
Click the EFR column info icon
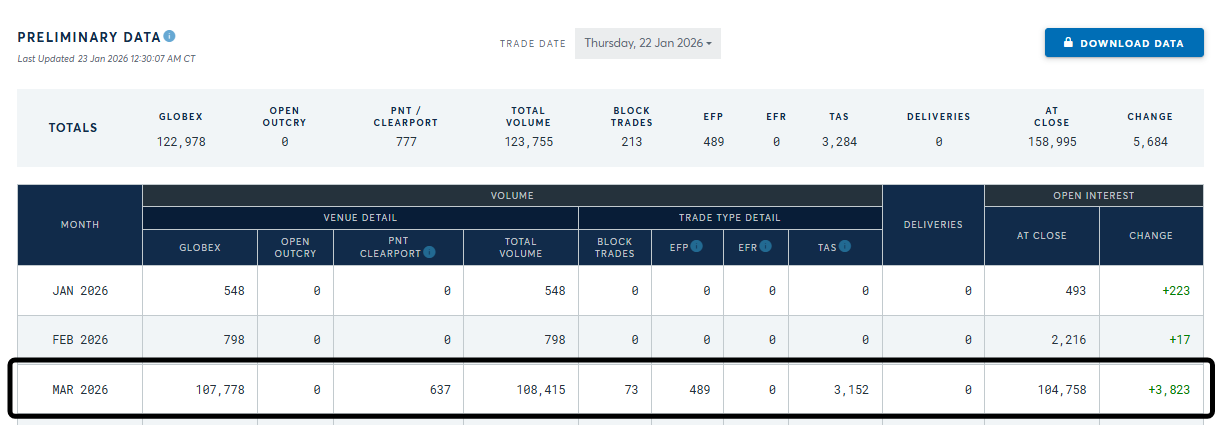point(768,246)
